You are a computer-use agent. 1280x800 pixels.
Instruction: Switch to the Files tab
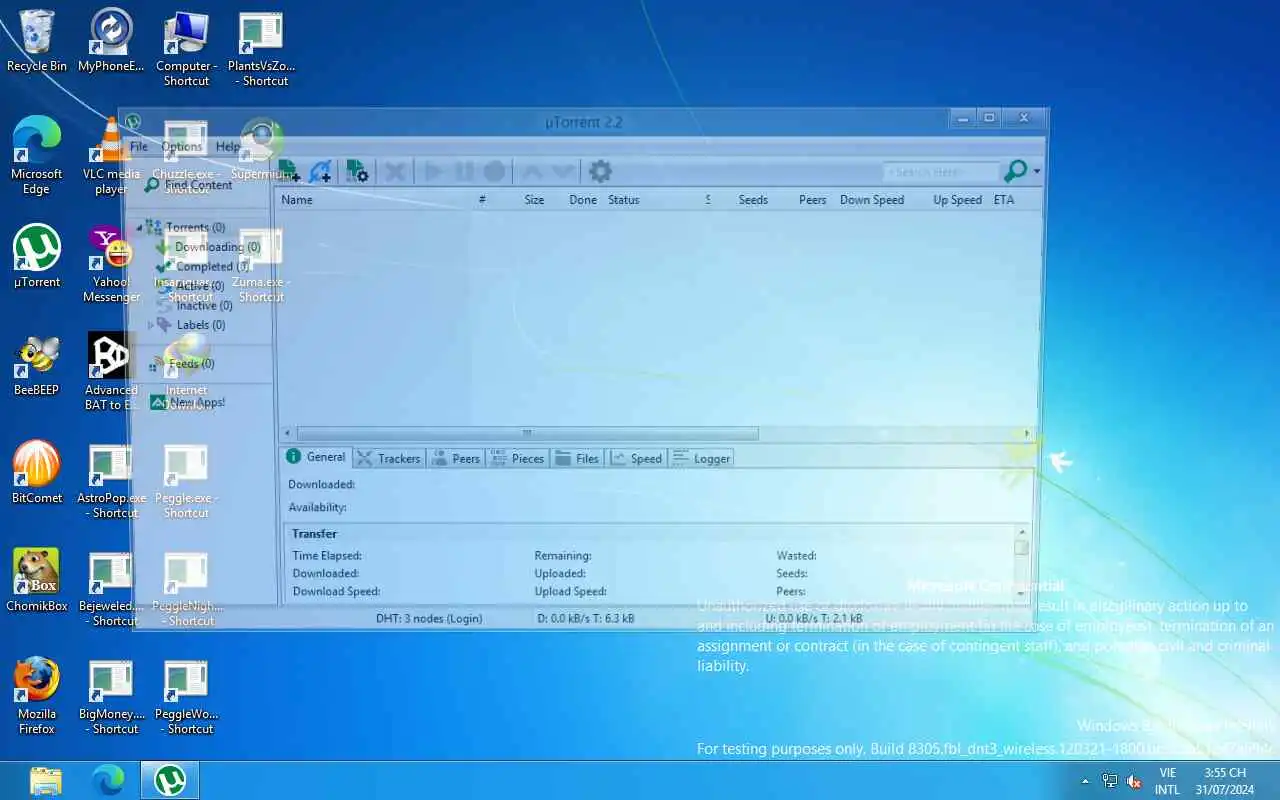577,458
